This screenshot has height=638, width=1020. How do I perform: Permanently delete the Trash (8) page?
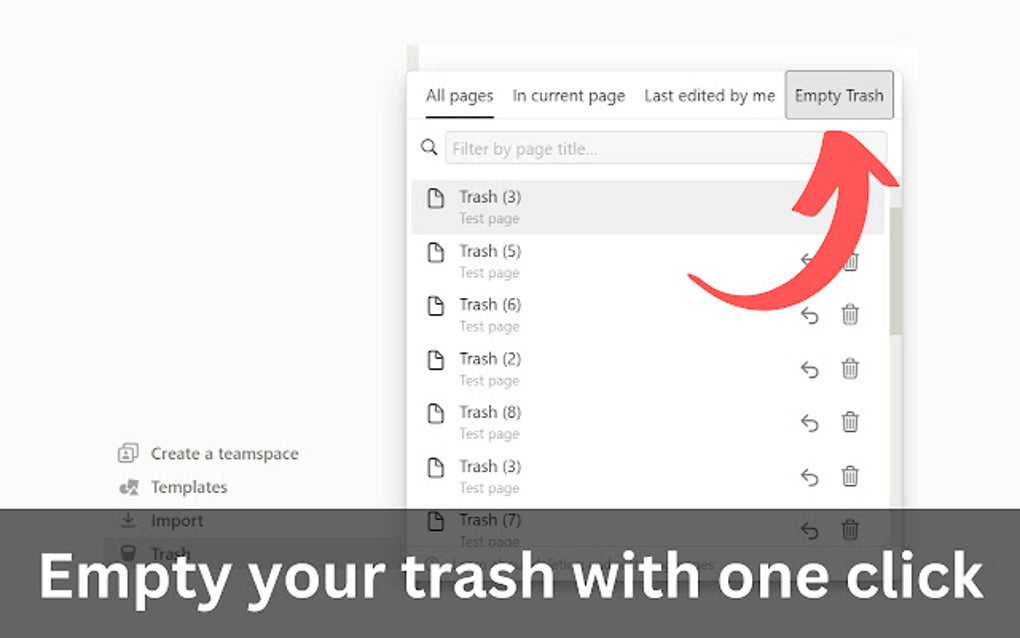pos(850,421)
